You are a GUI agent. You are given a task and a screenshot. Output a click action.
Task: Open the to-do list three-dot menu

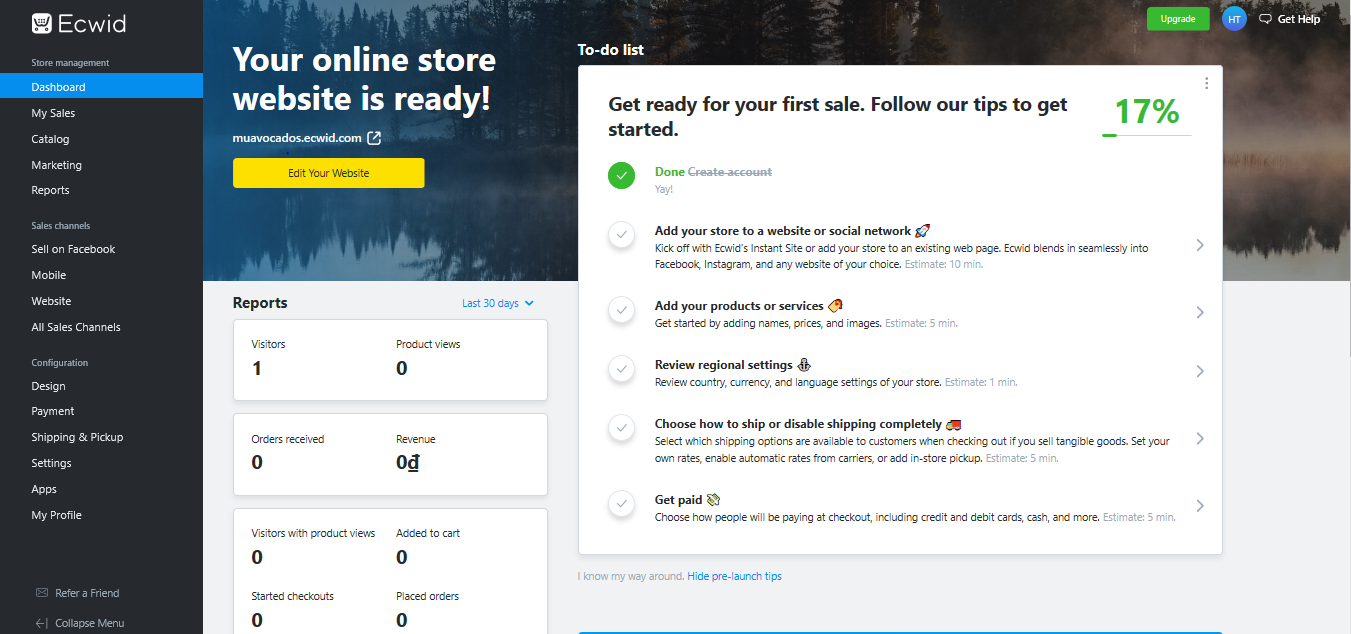[x=1207, y=83]
